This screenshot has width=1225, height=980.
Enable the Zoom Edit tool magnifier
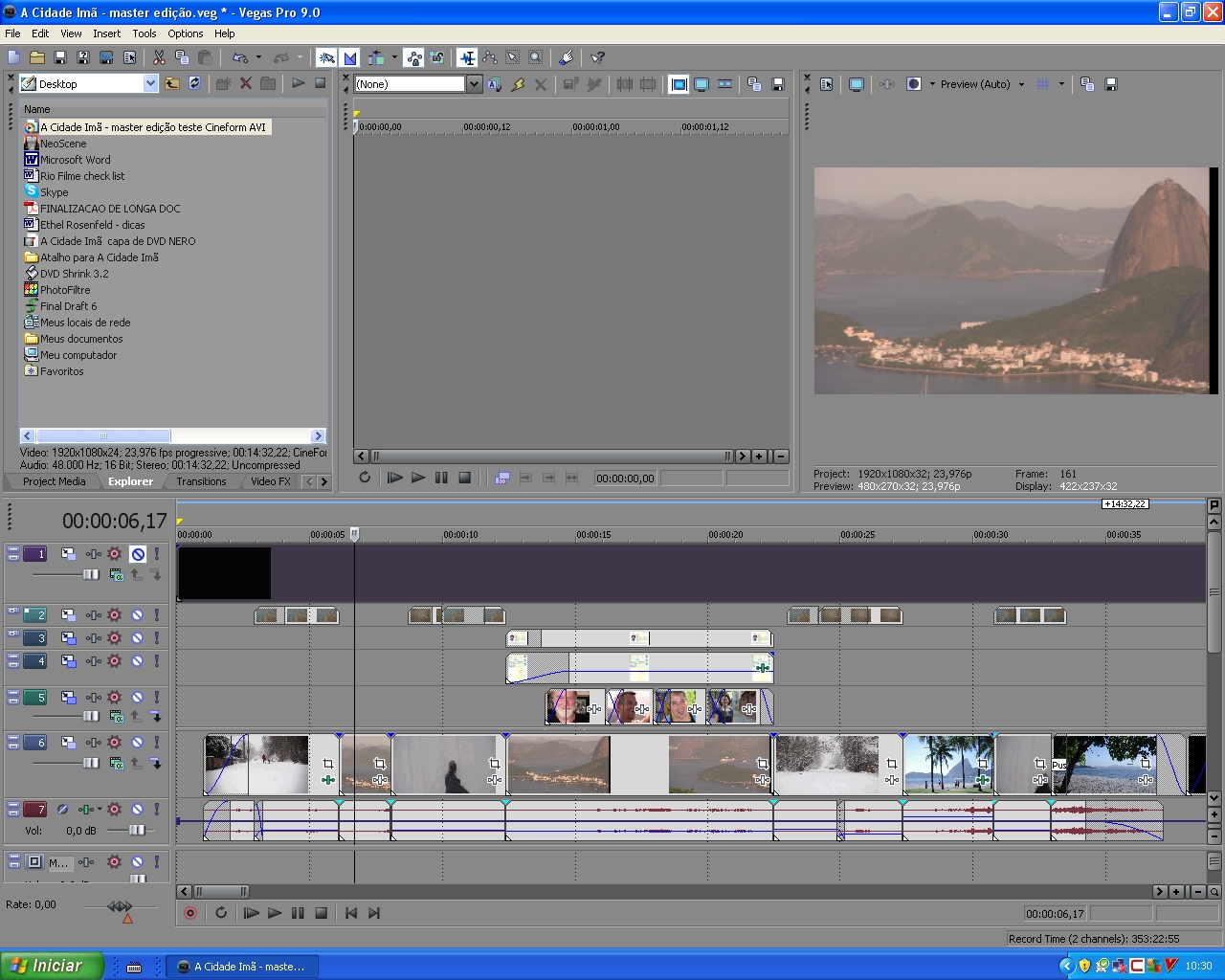[x=536, y=58]
